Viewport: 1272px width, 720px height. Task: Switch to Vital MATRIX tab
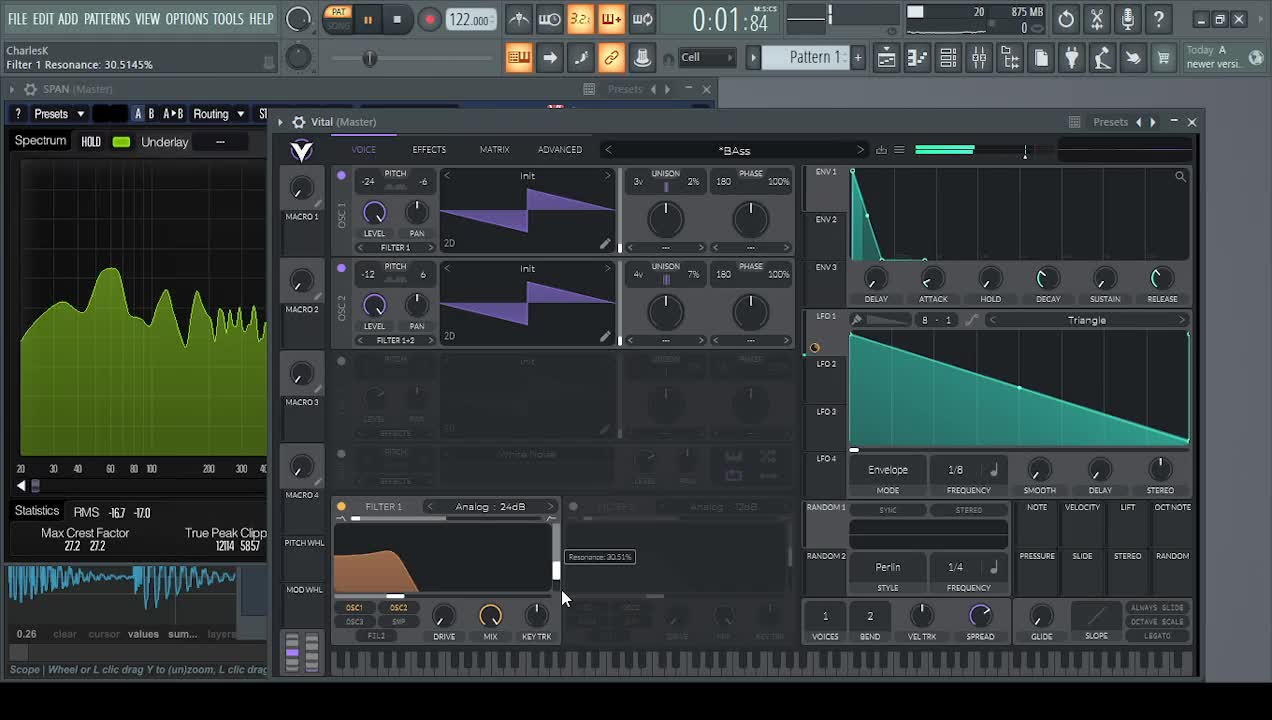click(494, 150)
